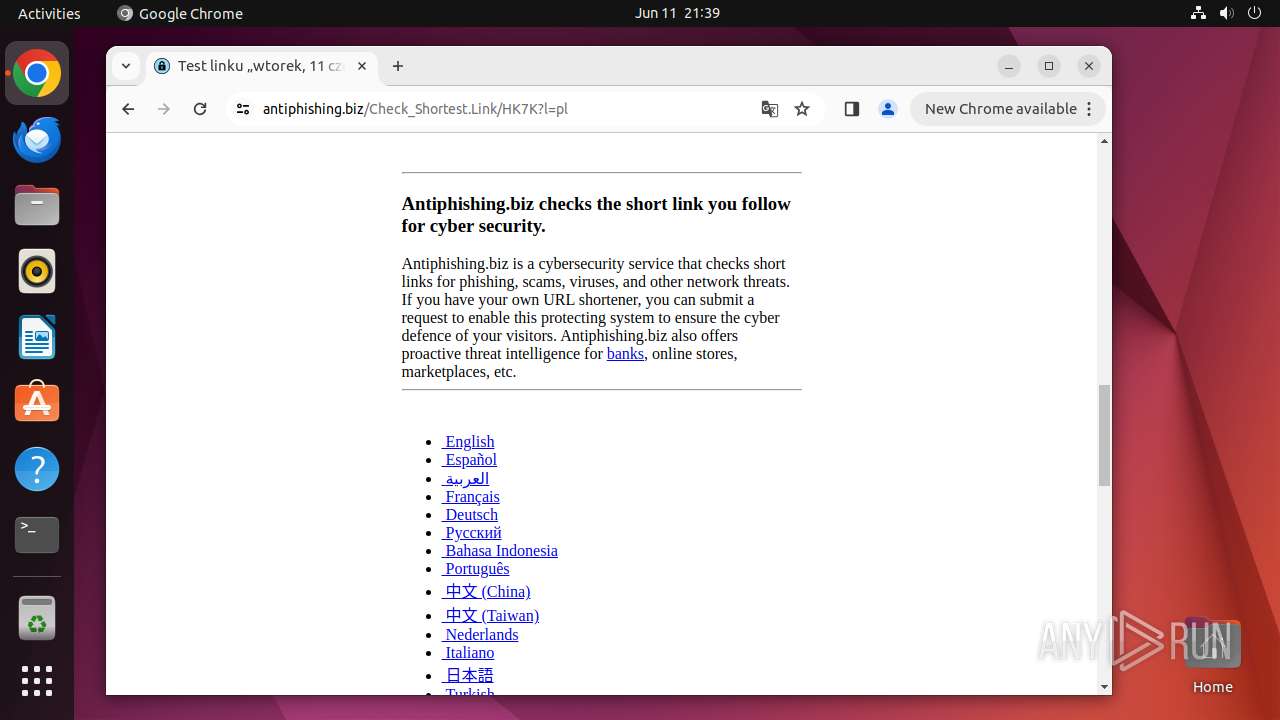1280x720 pixels.
Task: Launch Thunderbird mail from the dock
Action: (37, 140)
